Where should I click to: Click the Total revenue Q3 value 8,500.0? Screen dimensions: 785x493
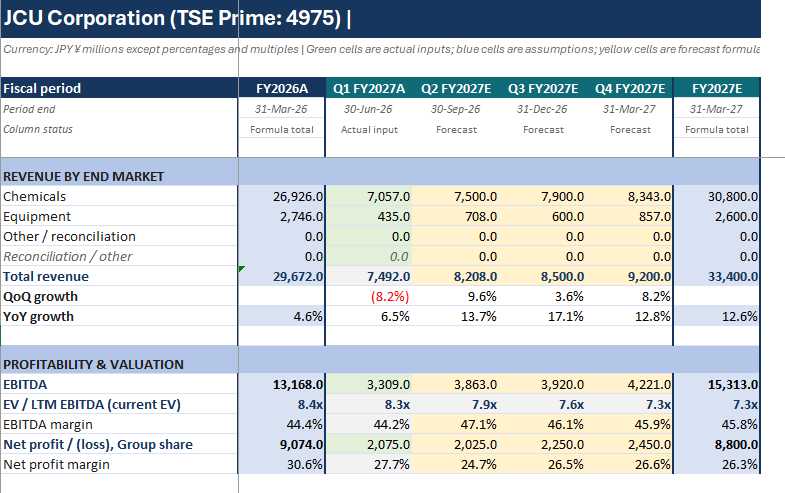pyautogui.click(x=543, y=276)
